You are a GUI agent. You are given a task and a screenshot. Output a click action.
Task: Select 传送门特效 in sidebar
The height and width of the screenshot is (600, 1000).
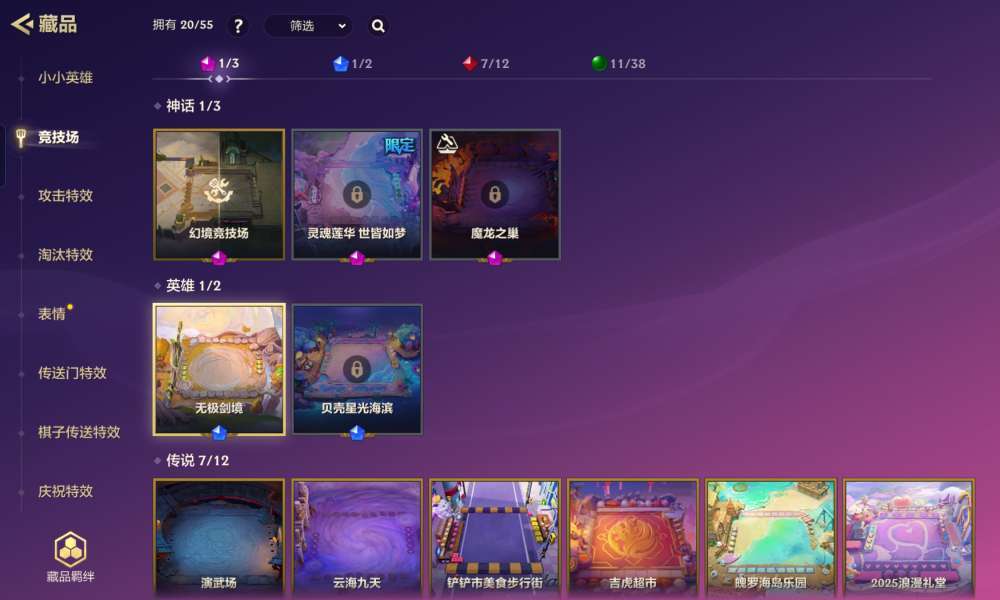click(x=72, y=373)
